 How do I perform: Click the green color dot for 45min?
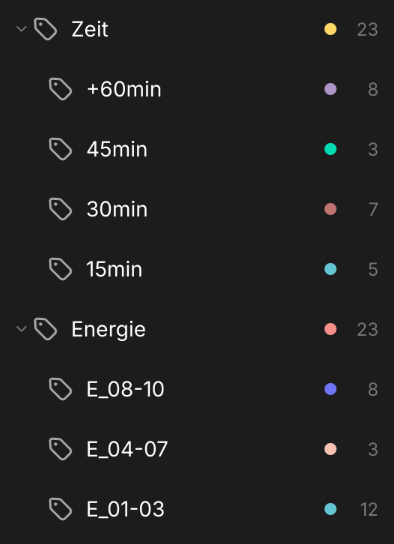(x=330, y=149)
